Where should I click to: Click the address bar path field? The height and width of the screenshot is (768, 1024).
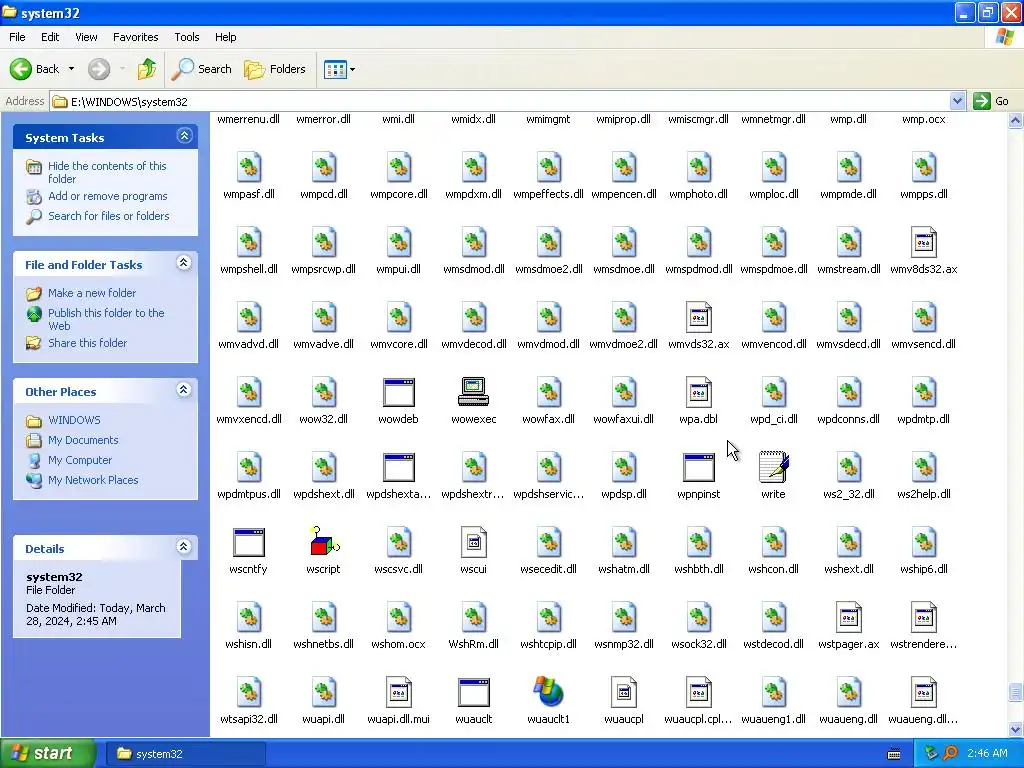pos(500,101)
